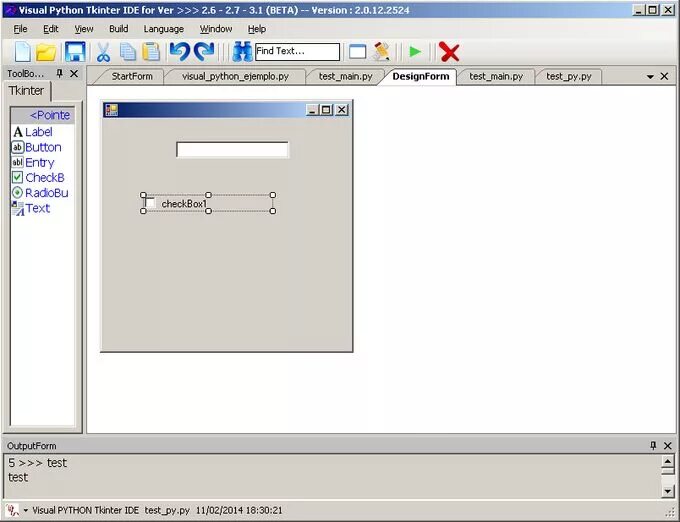Select the Tkinter toolbox tab
Image resolution: width=680 pixels, height=522 pixels.
pos(26,91)
